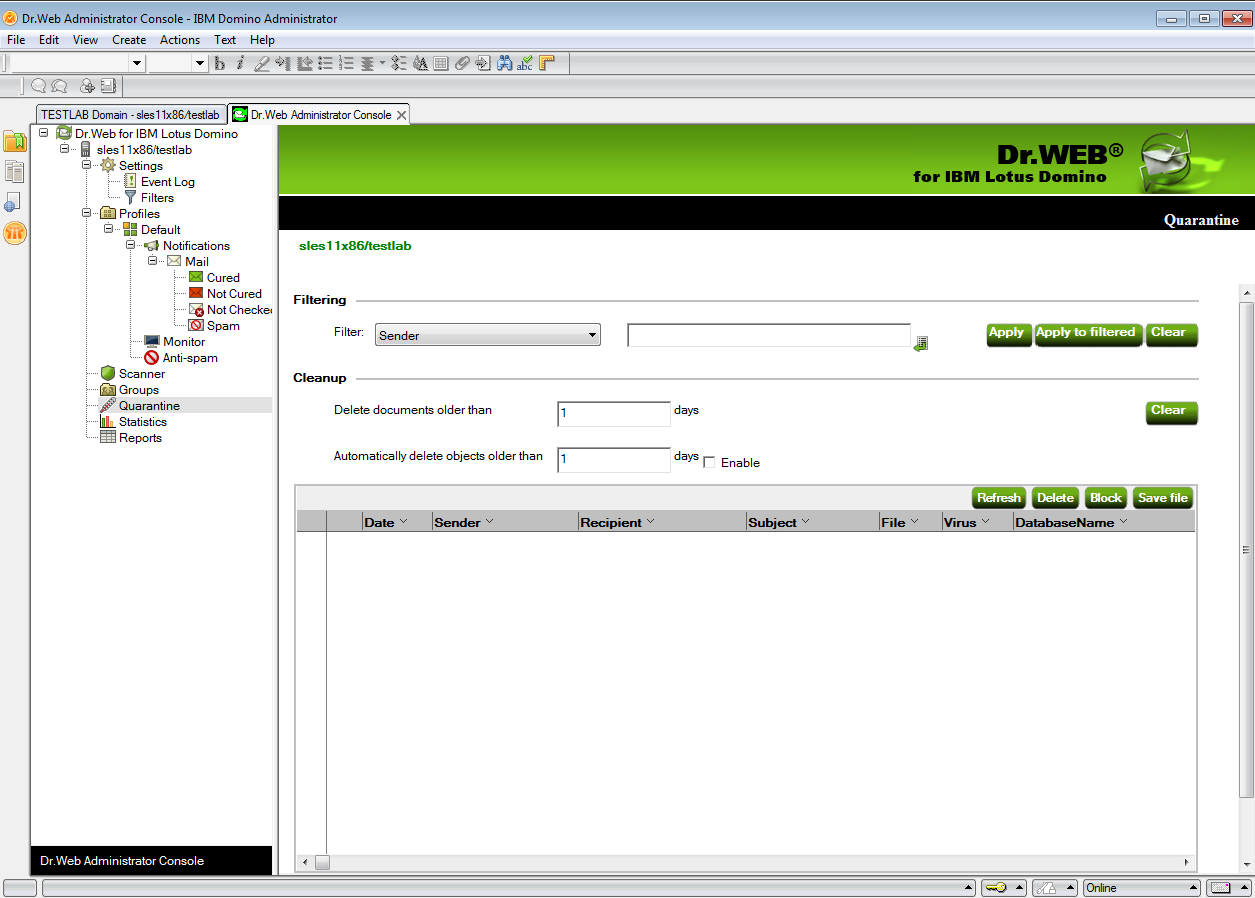Click the paperclip attachment icon

point(462,63)
